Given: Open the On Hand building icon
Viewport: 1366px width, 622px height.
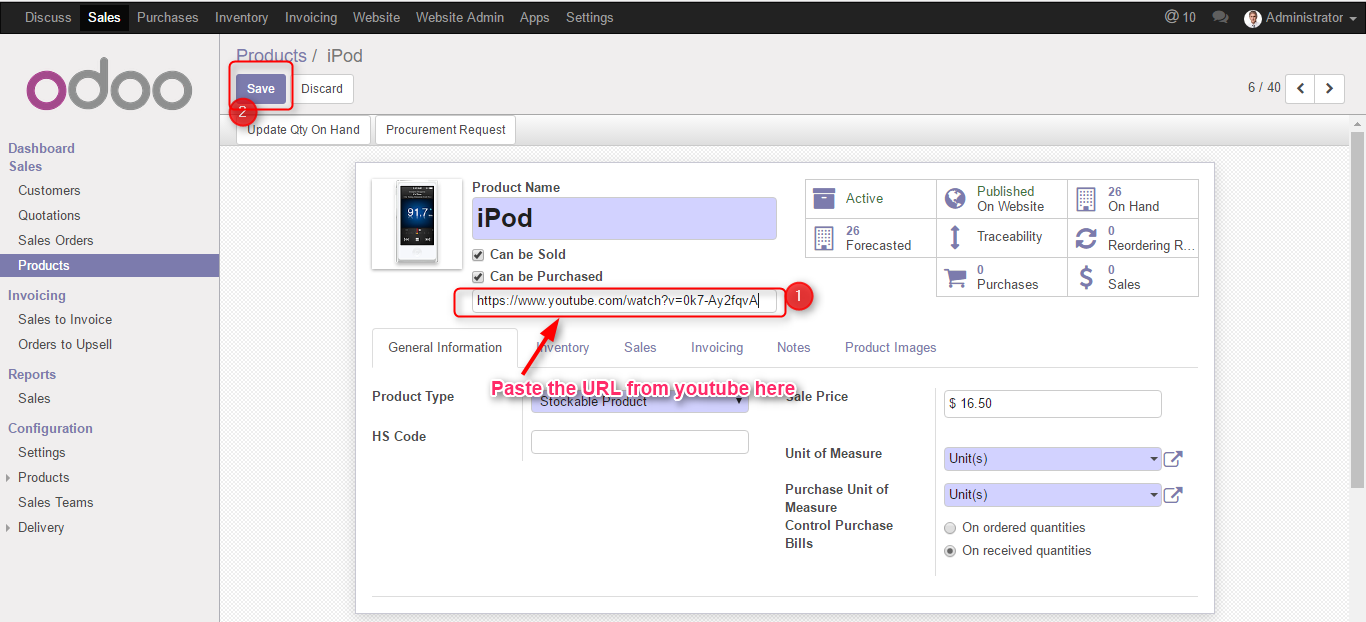Looking at the screenshot, I should pos(1086,198).
